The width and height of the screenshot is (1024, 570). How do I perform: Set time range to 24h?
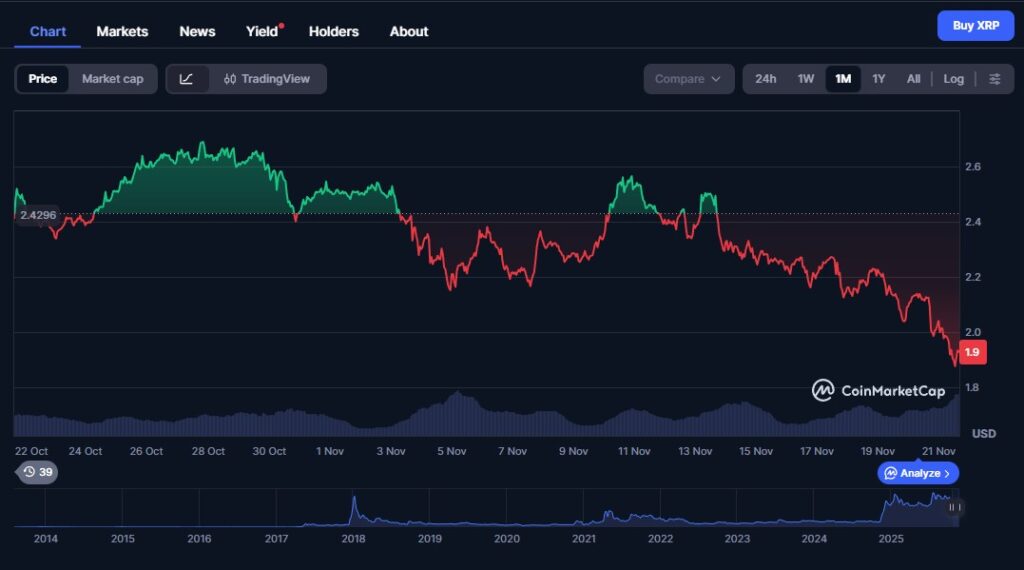tap(765, 79)
